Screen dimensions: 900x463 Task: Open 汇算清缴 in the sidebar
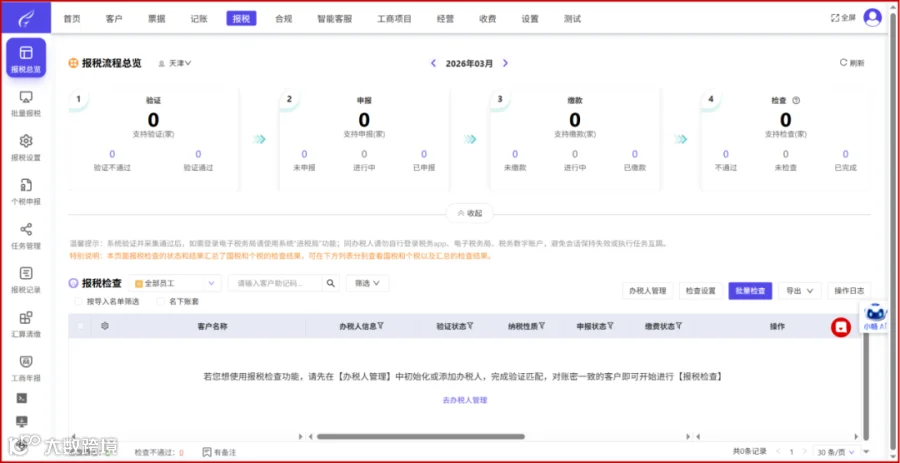[26, 324]
